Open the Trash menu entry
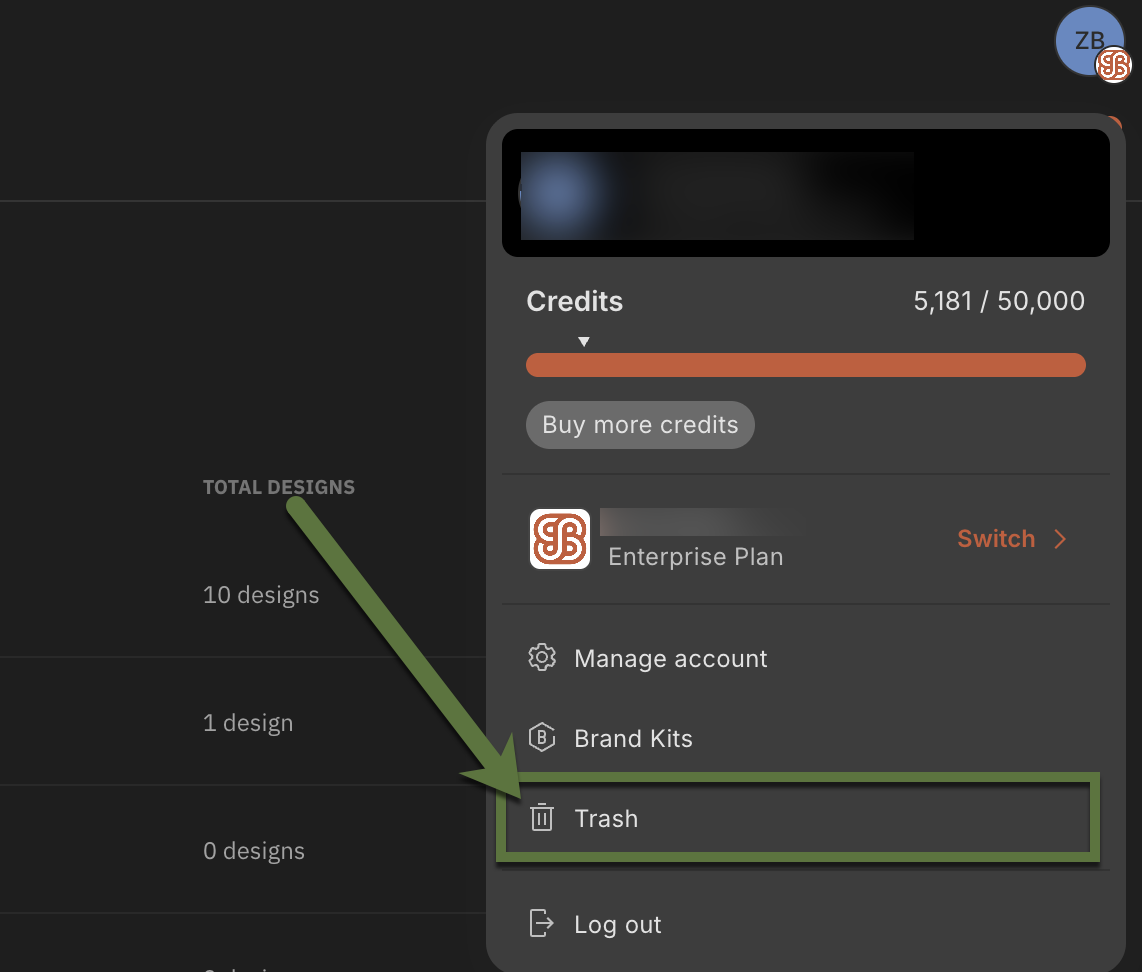This screenshot has width=1142, height=972. pos(606,818)
